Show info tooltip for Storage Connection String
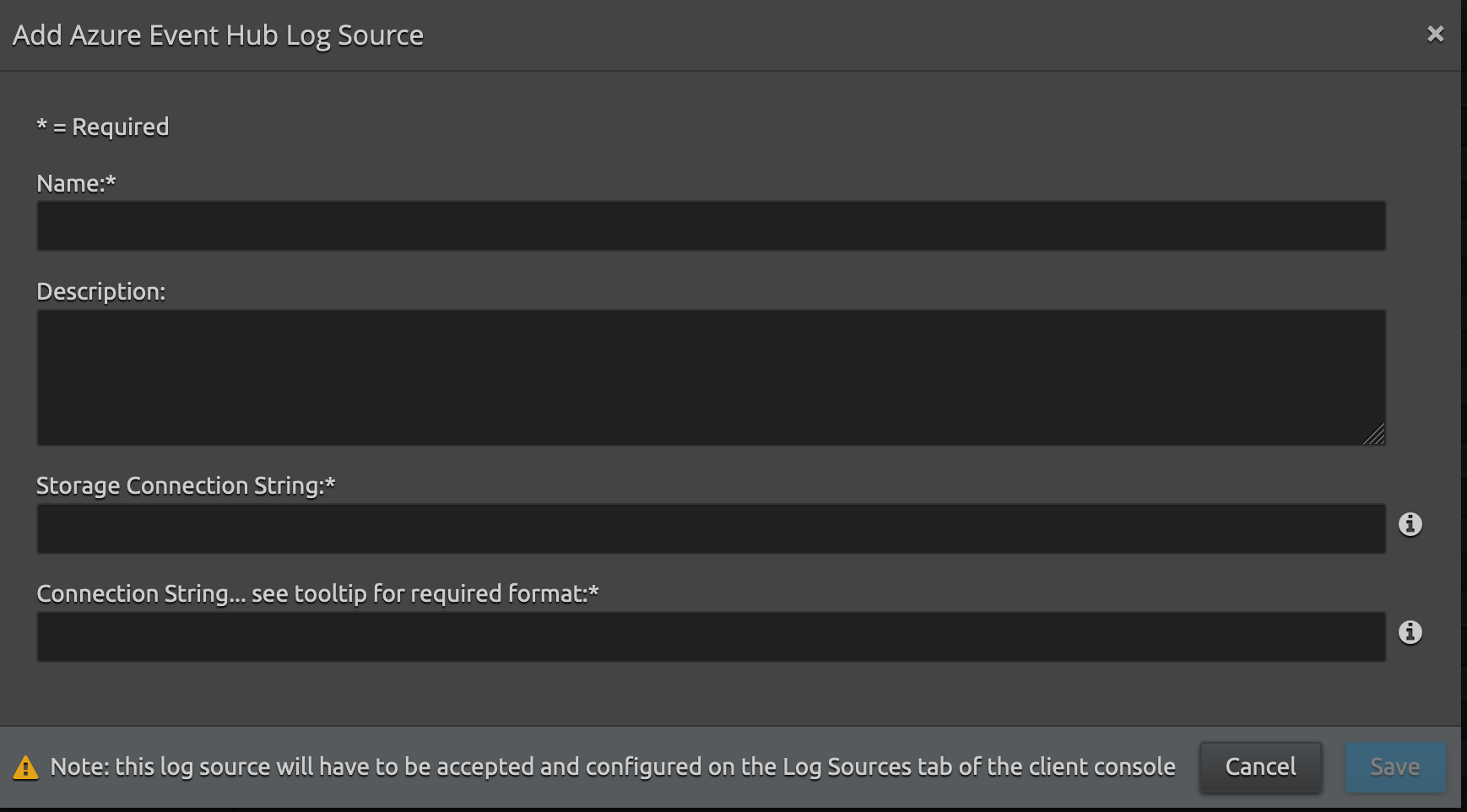This screenshot has width=1467, height=812. 1410,524
